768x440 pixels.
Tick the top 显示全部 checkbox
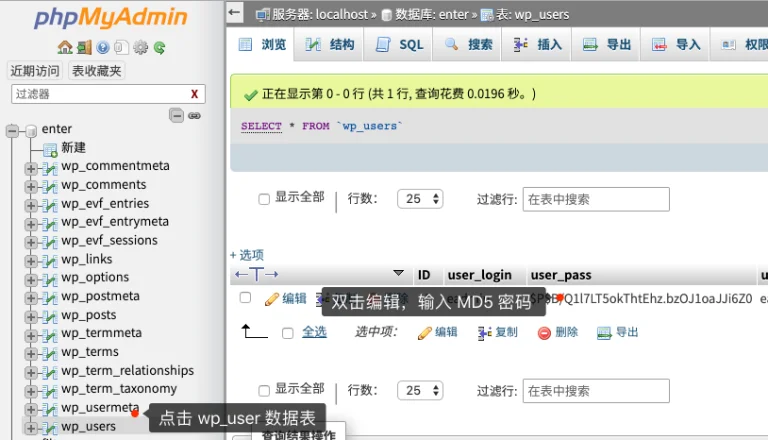(264, 198)
